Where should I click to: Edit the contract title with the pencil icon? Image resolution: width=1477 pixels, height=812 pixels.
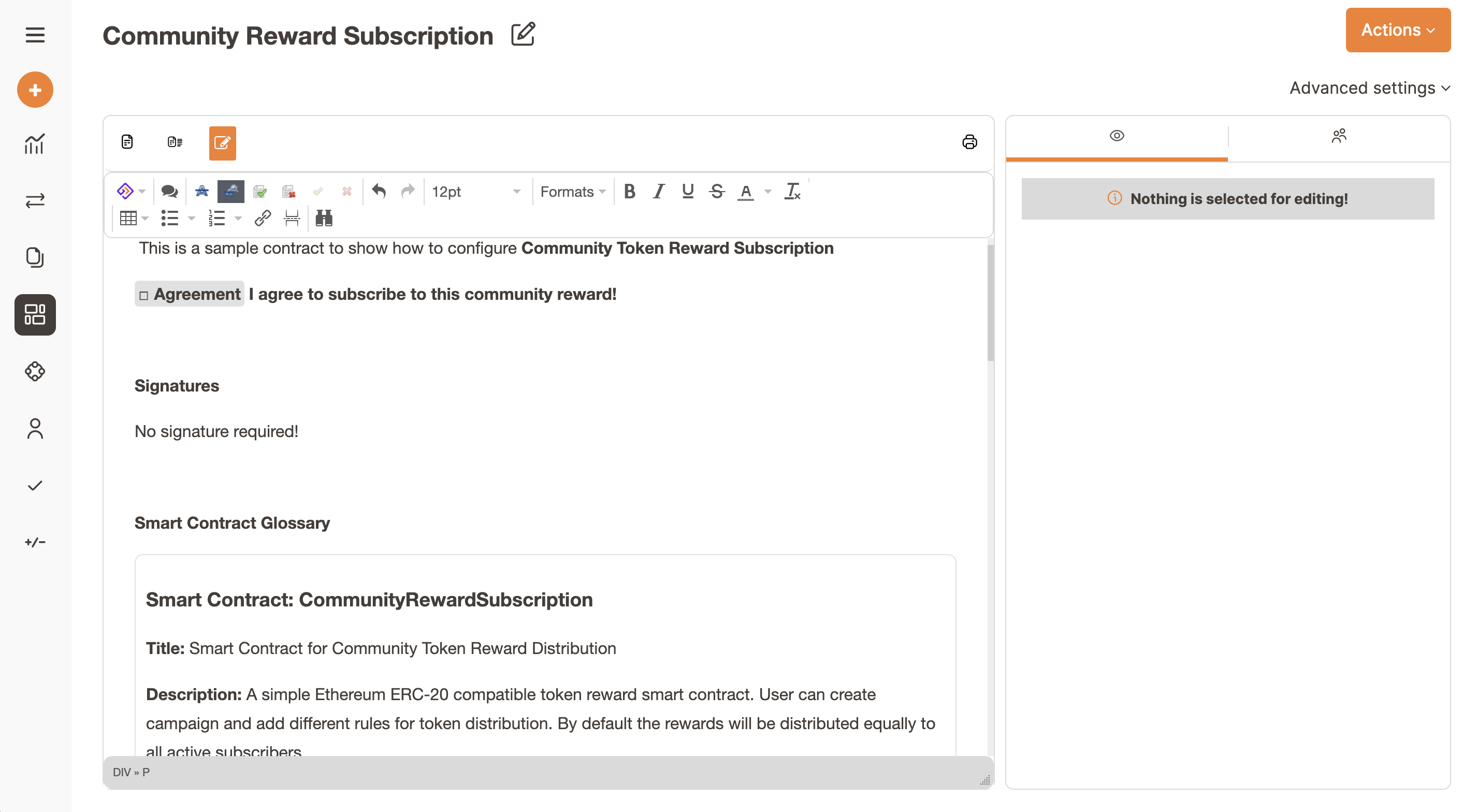pyautogui.click(x=523, y=34)
